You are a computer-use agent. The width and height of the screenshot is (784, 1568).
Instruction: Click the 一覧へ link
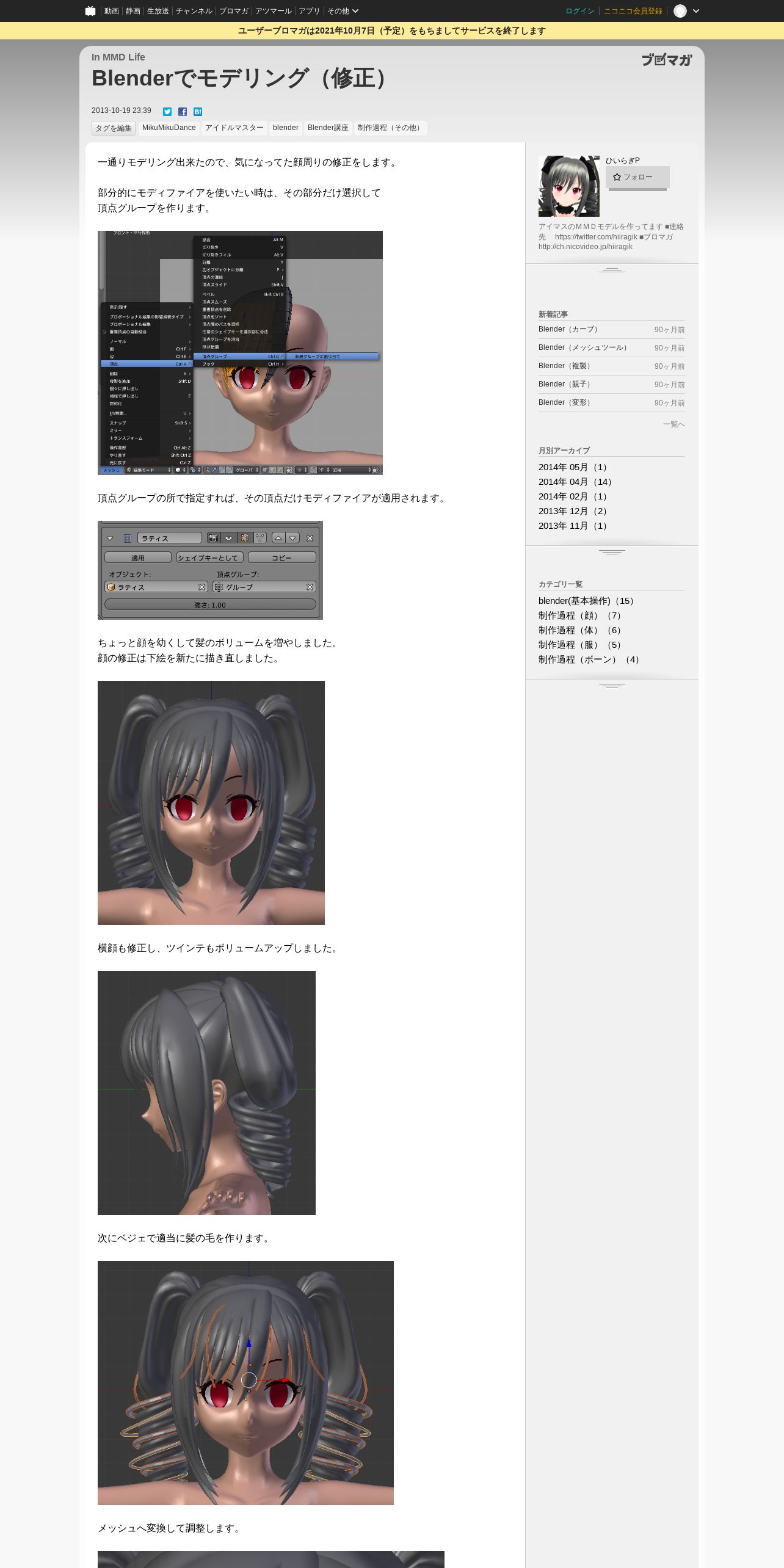pos(674,424)
